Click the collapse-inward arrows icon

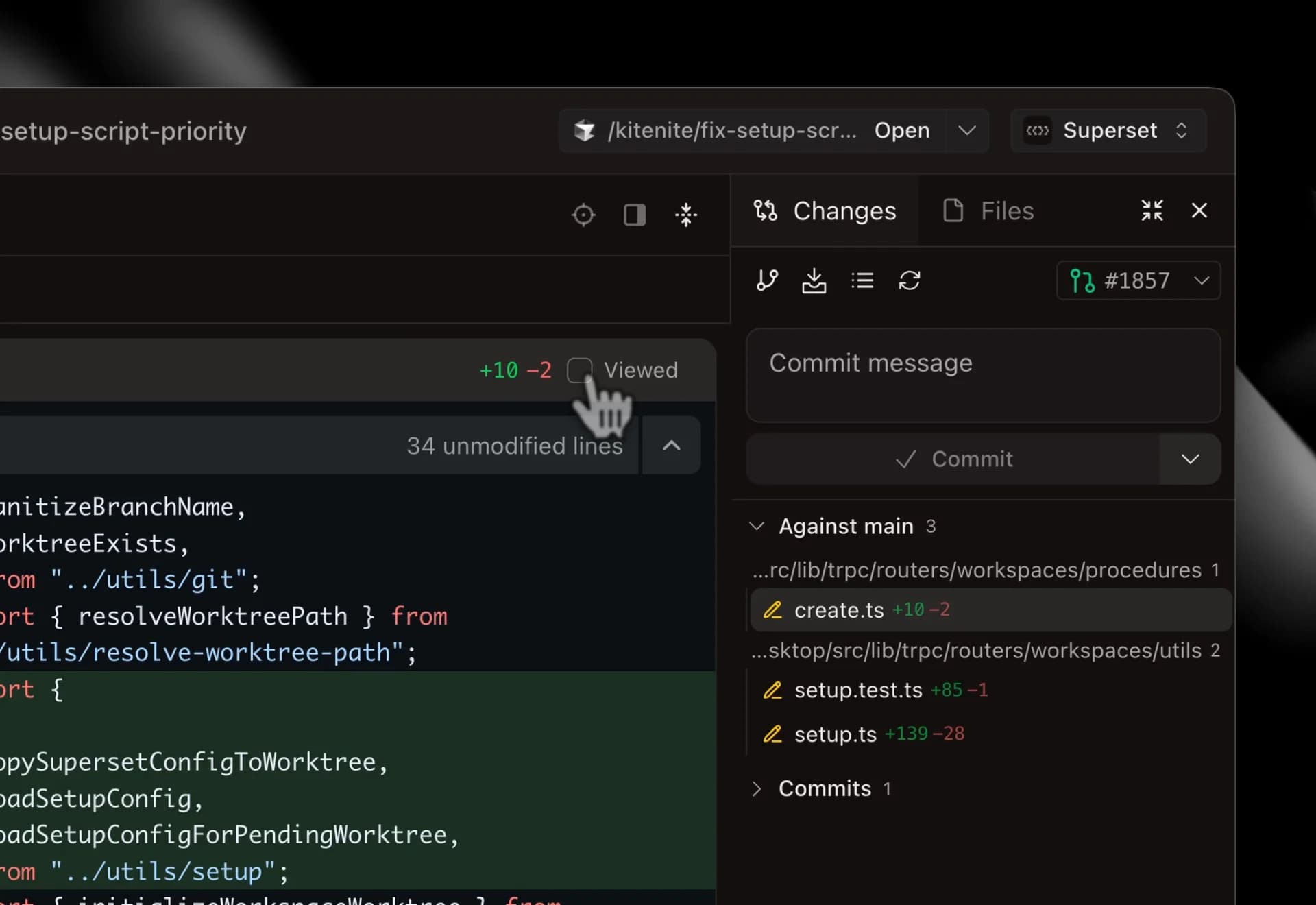(686, 215)
